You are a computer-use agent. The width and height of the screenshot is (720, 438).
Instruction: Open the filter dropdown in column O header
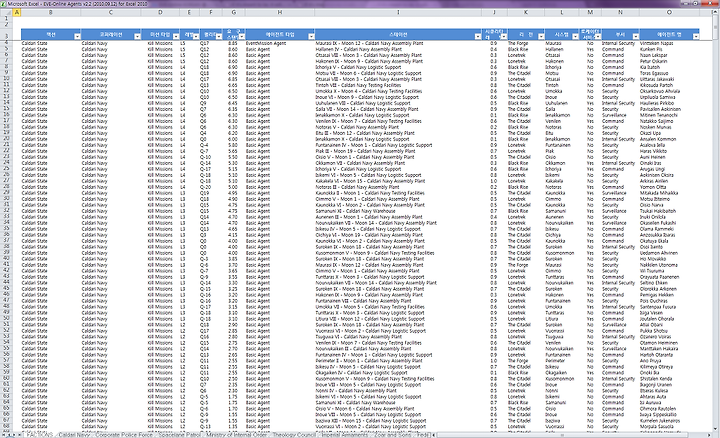click(696, 36)
